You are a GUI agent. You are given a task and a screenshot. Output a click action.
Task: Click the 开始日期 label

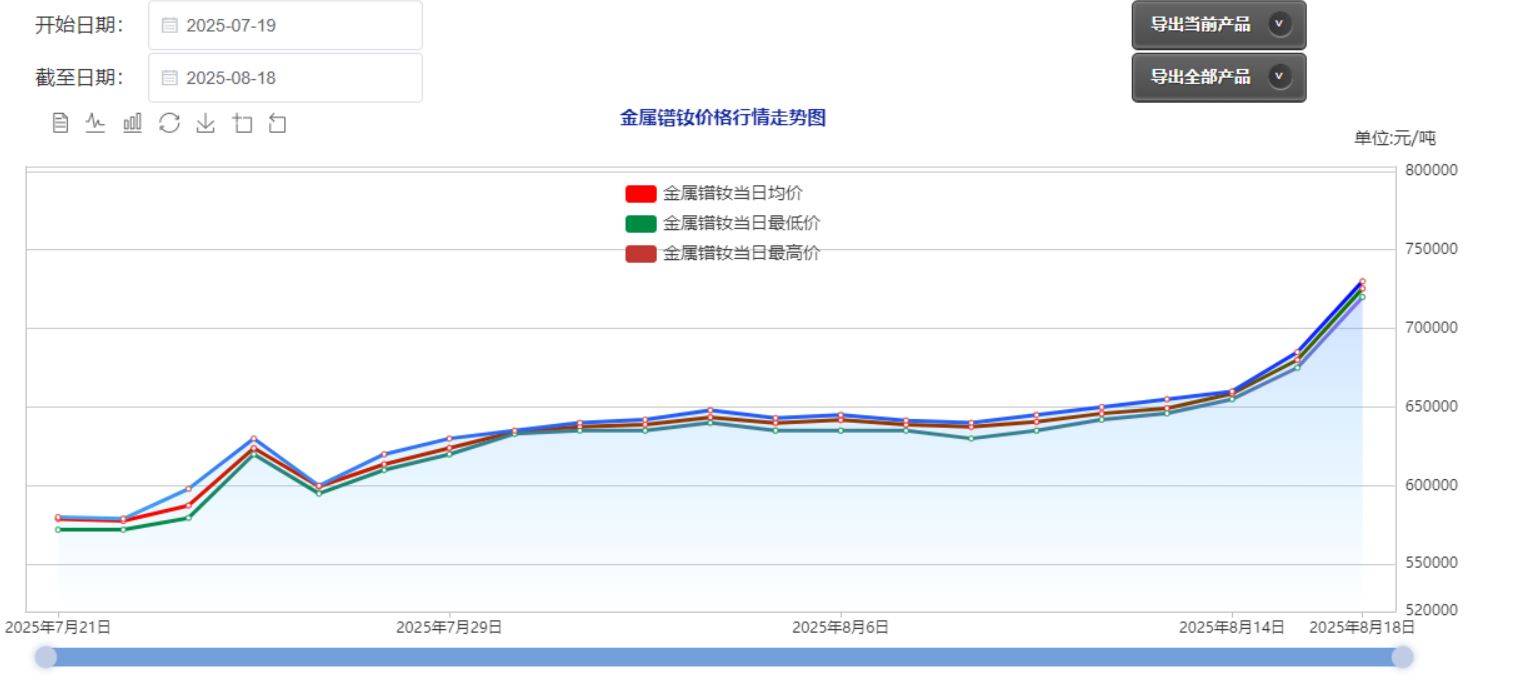[x=80, y=26]
